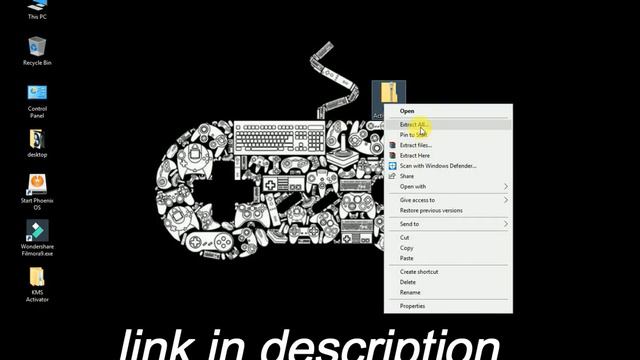Screen dimensions: 640x360
Task: Click the Share icon in the menu
Action: tap(392, 176)
